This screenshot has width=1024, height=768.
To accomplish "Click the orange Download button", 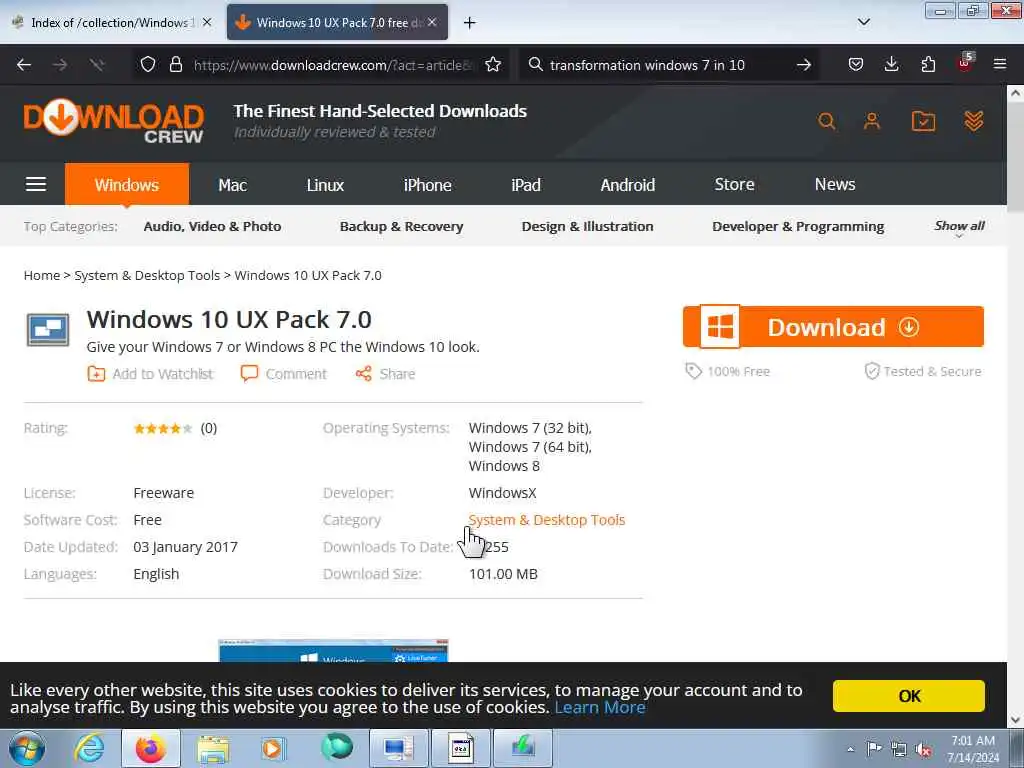I will (x=833, y=327).
